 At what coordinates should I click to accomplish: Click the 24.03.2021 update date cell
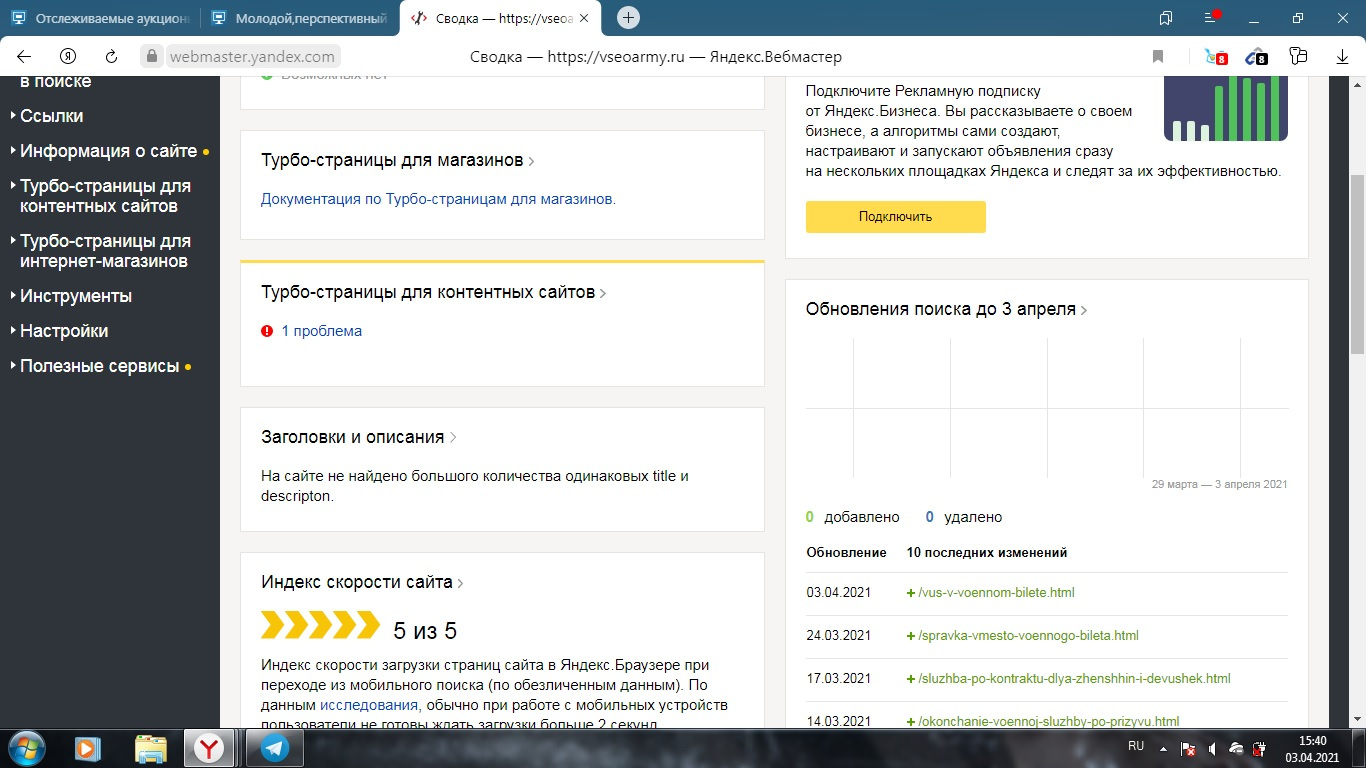click(839, 636)
